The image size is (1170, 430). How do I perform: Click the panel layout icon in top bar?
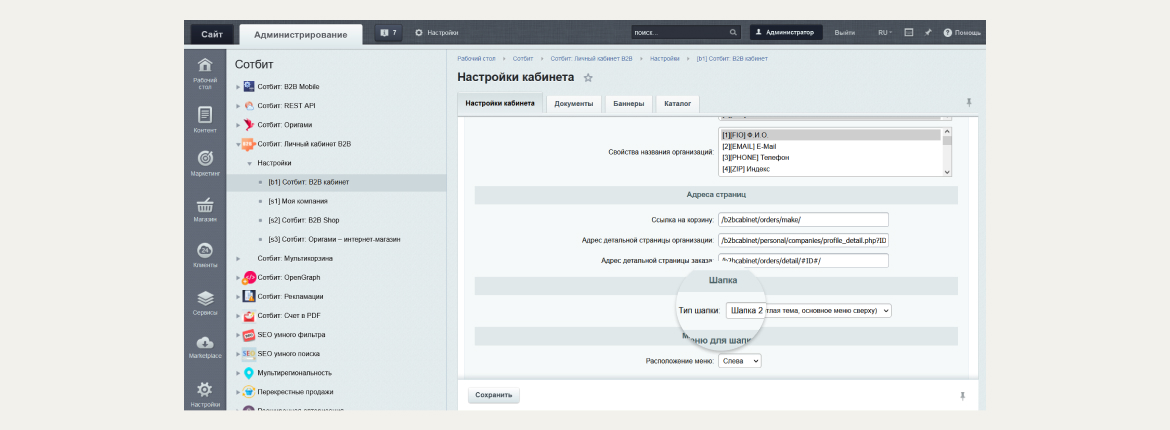909,33
